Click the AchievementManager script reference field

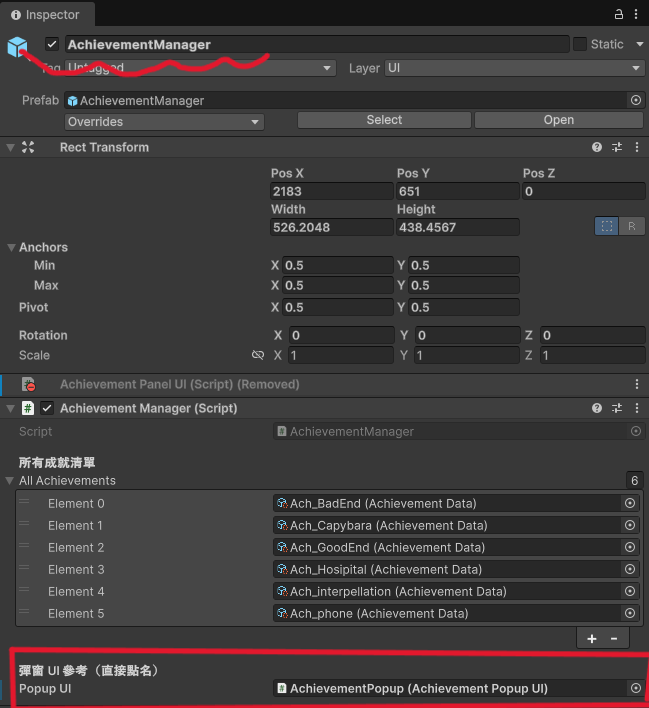tap(450, 431)
